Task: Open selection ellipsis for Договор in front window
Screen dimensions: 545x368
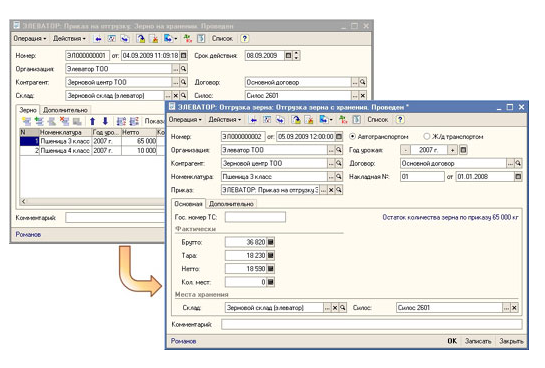Action: [510, 163]
